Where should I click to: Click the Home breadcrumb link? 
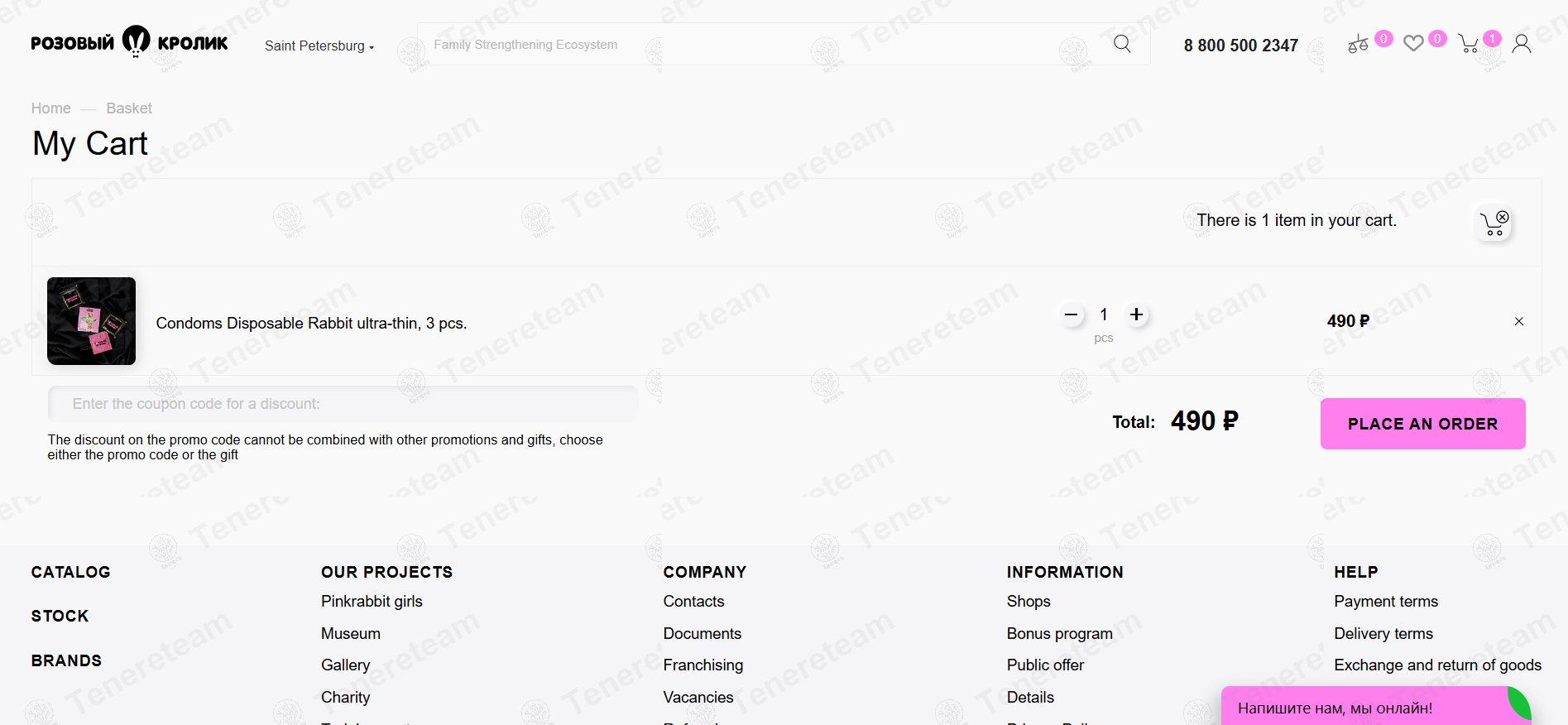tap(50, 108)
